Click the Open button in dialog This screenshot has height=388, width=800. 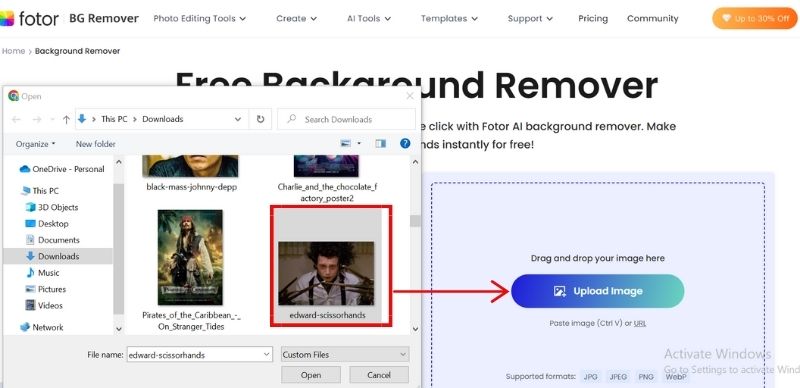[311, 375]
